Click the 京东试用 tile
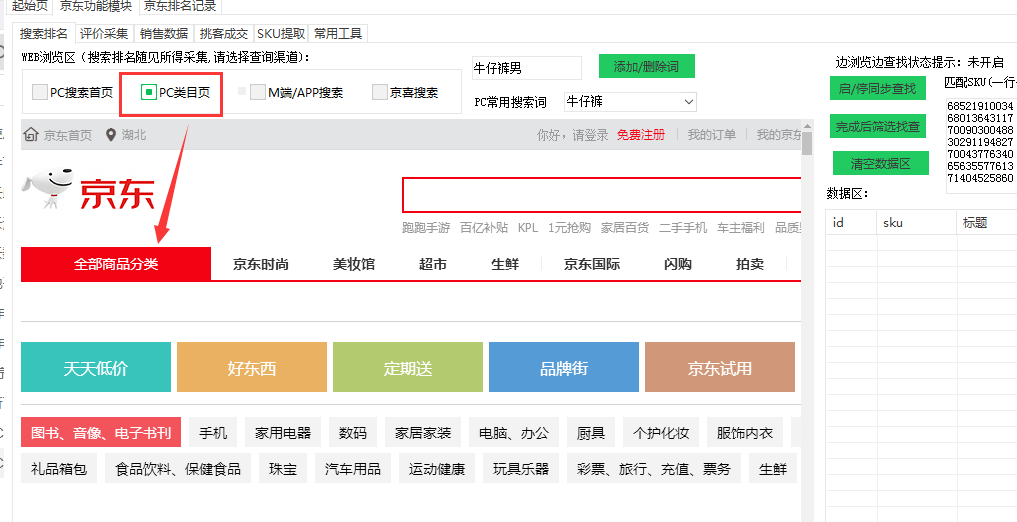This screenshot has width=1017, height=522. tap(720, 367)
